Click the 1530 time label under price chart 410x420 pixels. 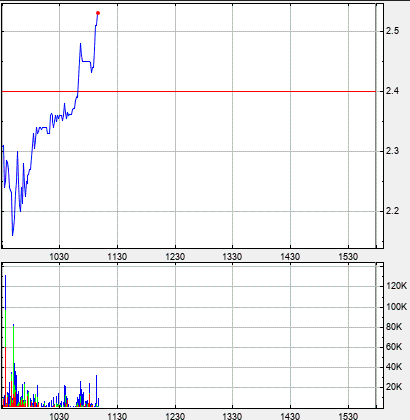(x=348, y=257)
